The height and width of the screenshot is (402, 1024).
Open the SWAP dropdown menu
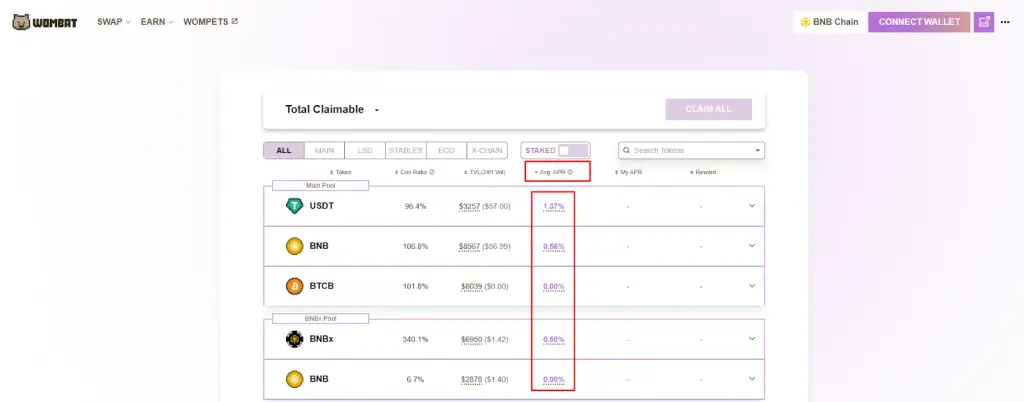pyautogui.click(x=114, y=22)
